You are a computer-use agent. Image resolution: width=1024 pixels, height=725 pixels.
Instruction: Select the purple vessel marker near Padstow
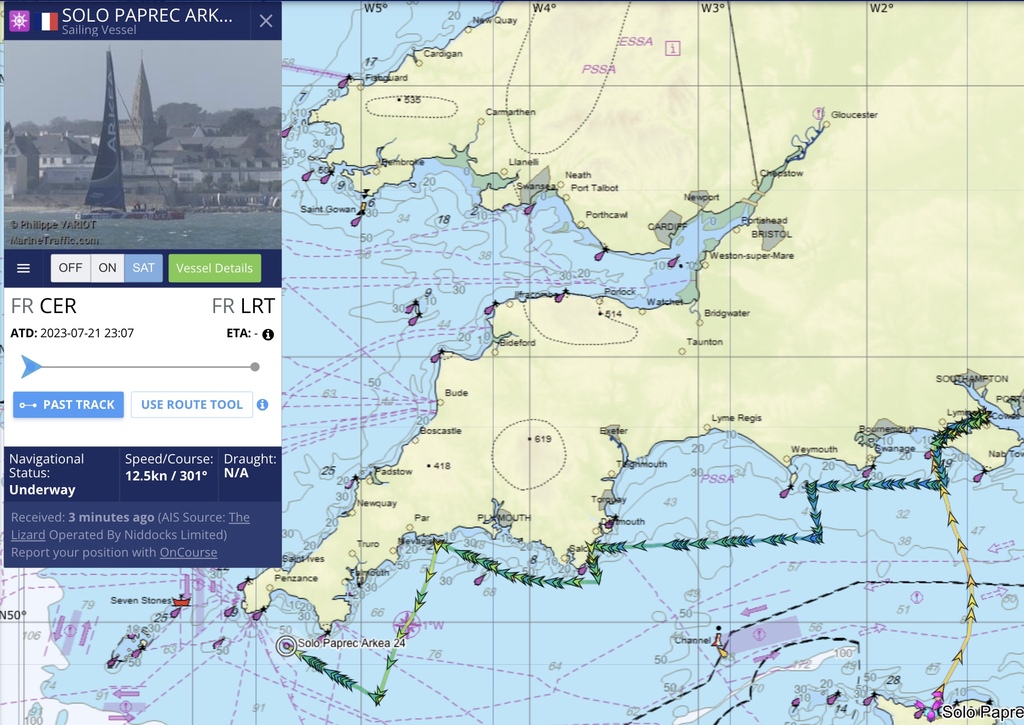[351, 483]
